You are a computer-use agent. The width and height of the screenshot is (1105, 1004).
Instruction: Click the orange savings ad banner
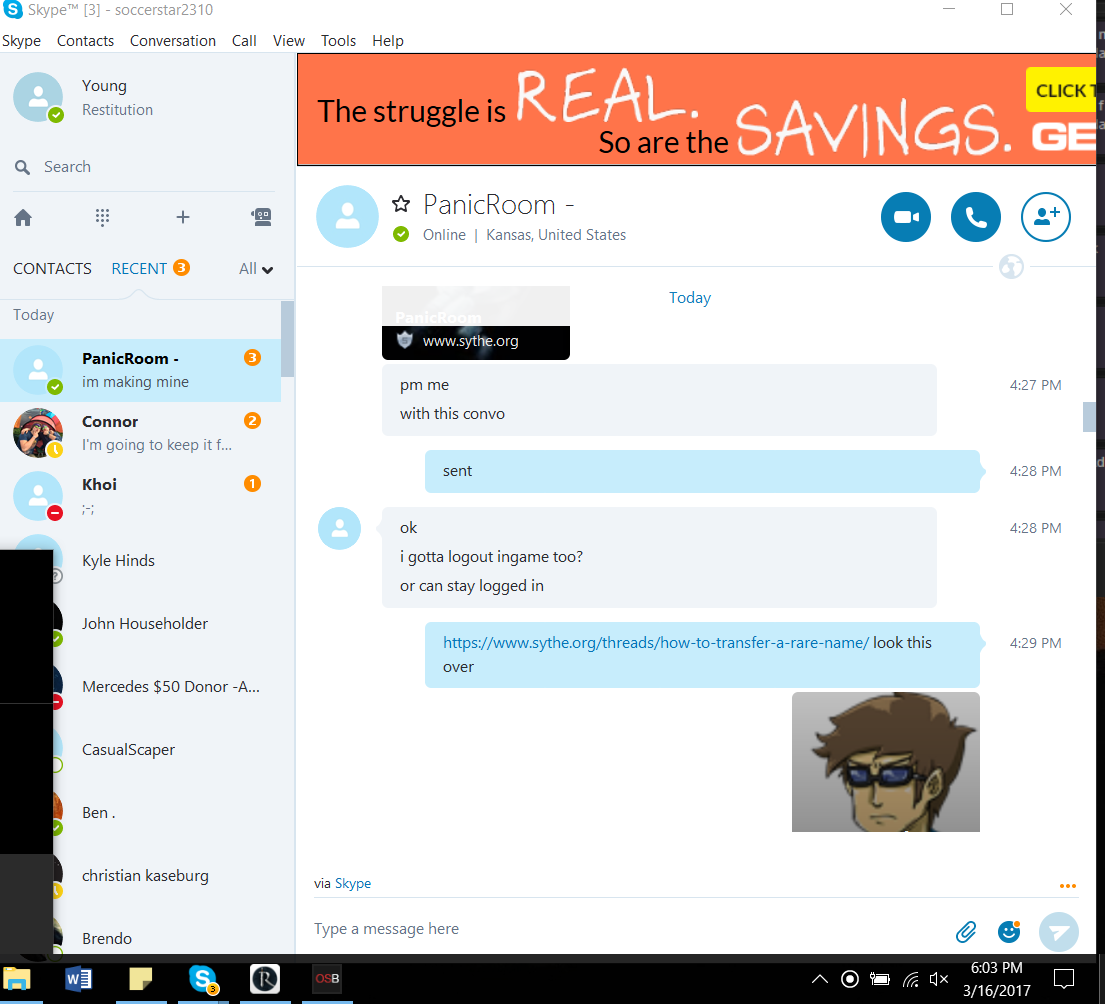tap(696, 110)
